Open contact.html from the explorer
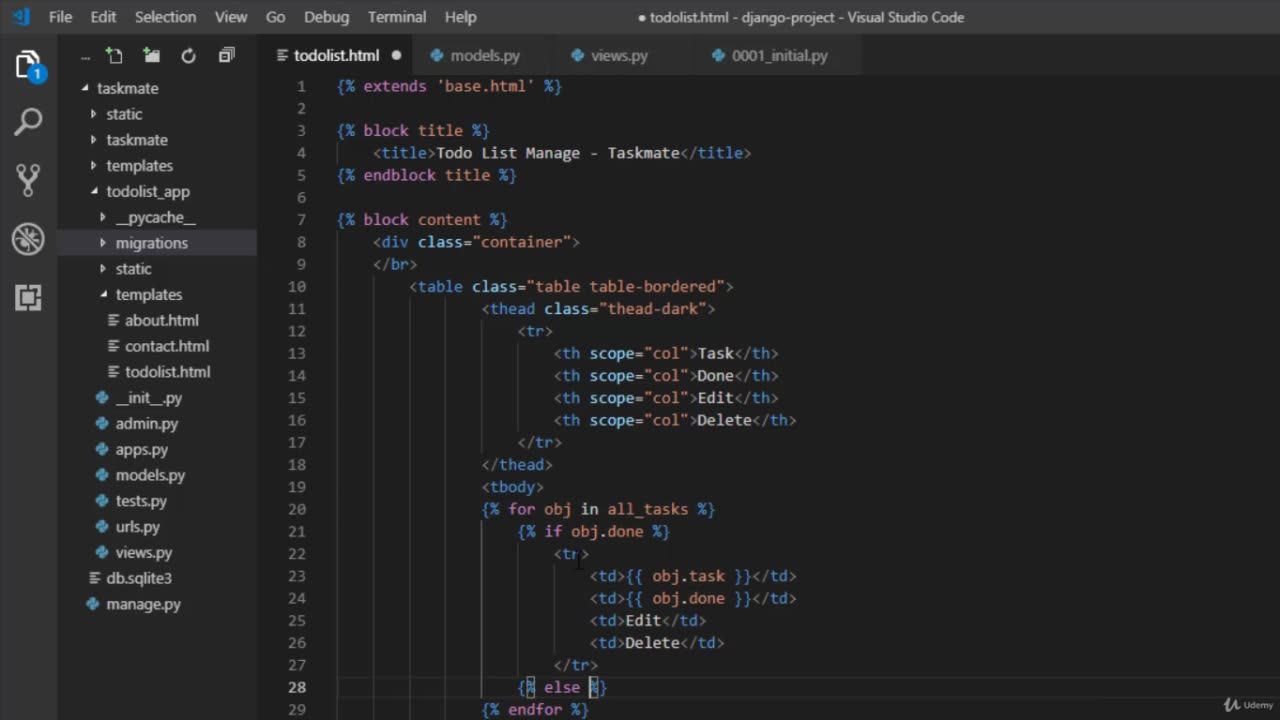 pyautogui.click(x=167, y=346)
